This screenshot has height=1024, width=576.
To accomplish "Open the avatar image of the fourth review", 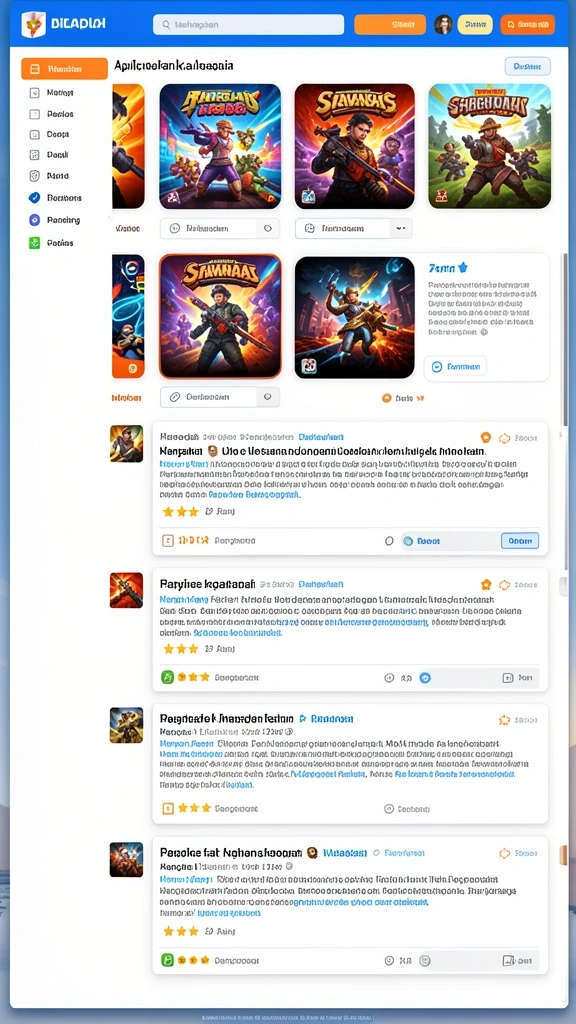I will [126, 859].
